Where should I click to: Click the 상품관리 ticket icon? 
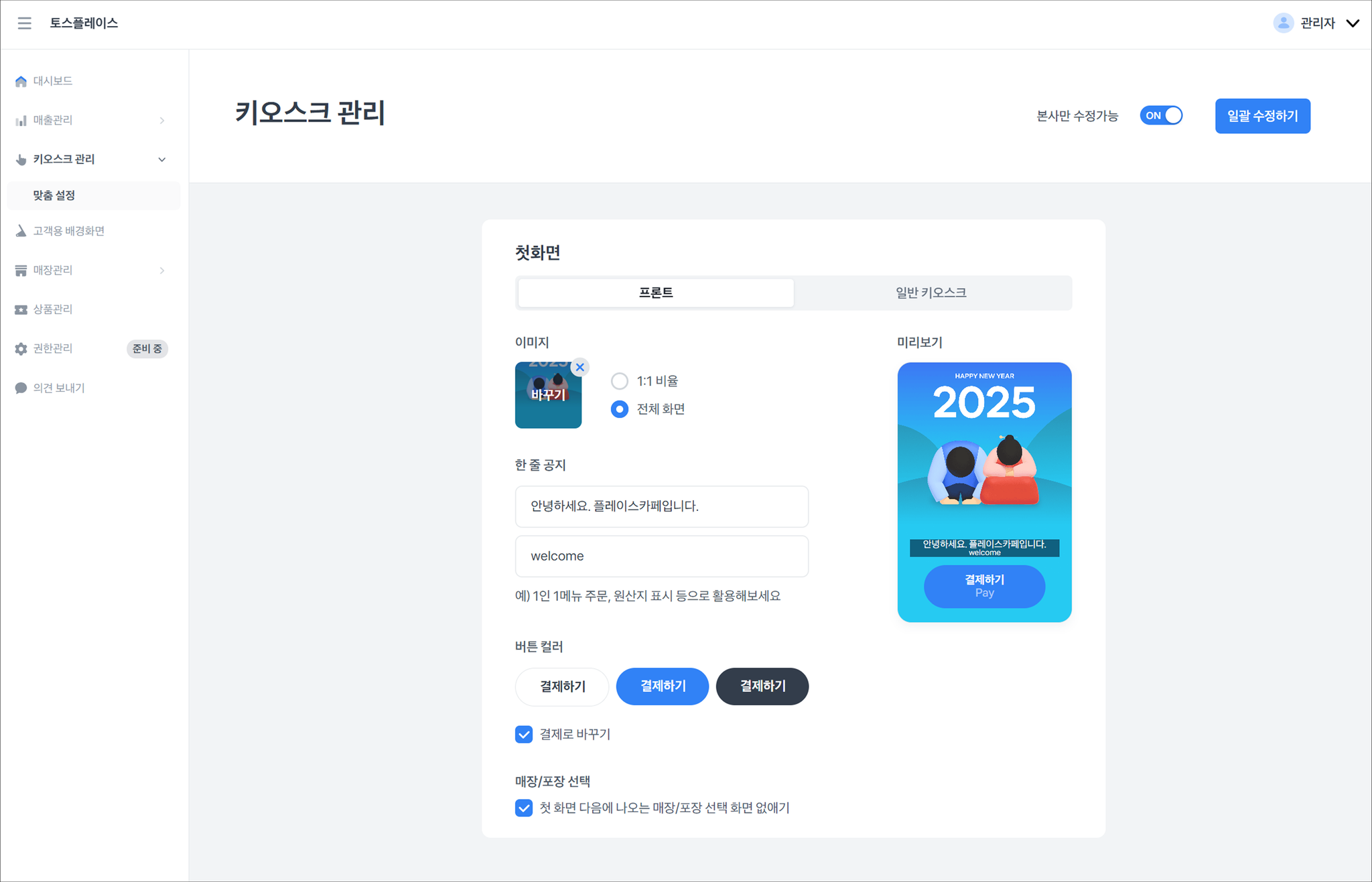click(x=21, y=309)
